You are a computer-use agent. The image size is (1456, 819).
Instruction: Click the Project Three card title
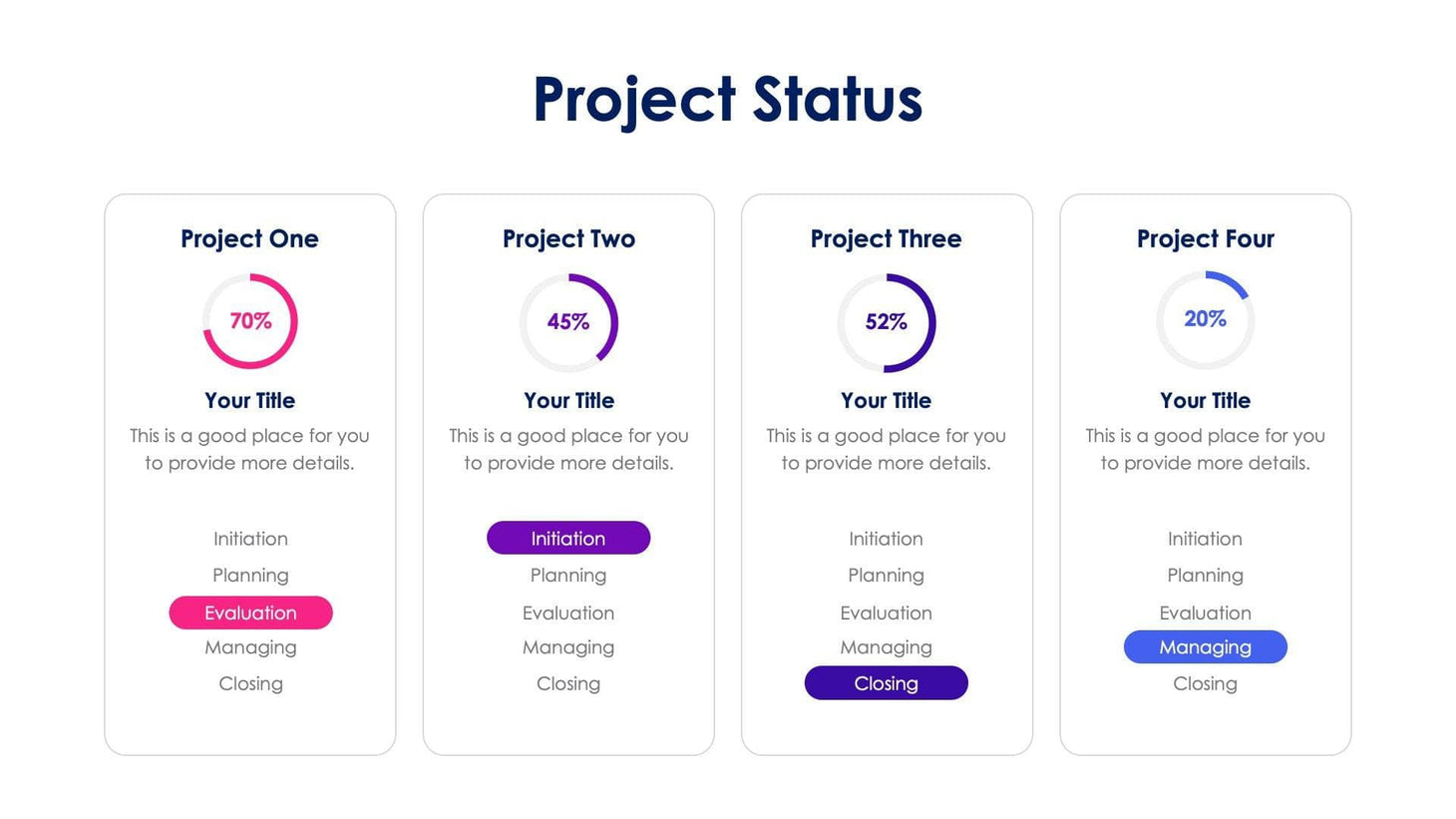(x=886, y=238)
